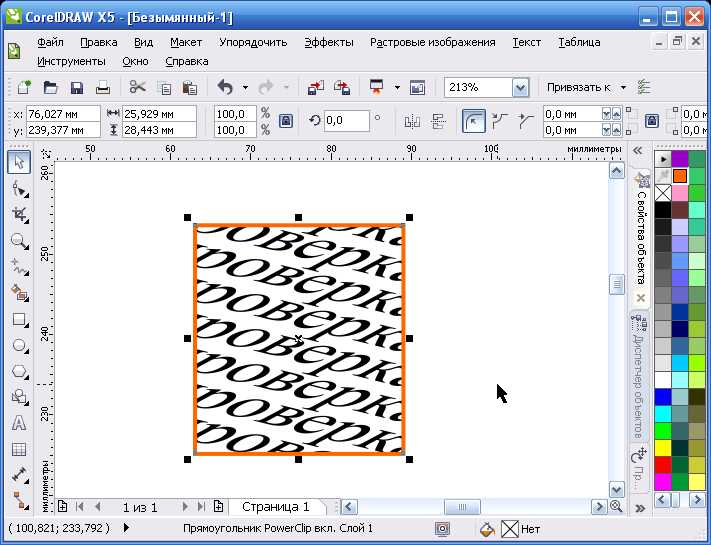This screenshot has width=711, height=545.
Task: Select the Ellipse tool
Action: coord(19,345)
